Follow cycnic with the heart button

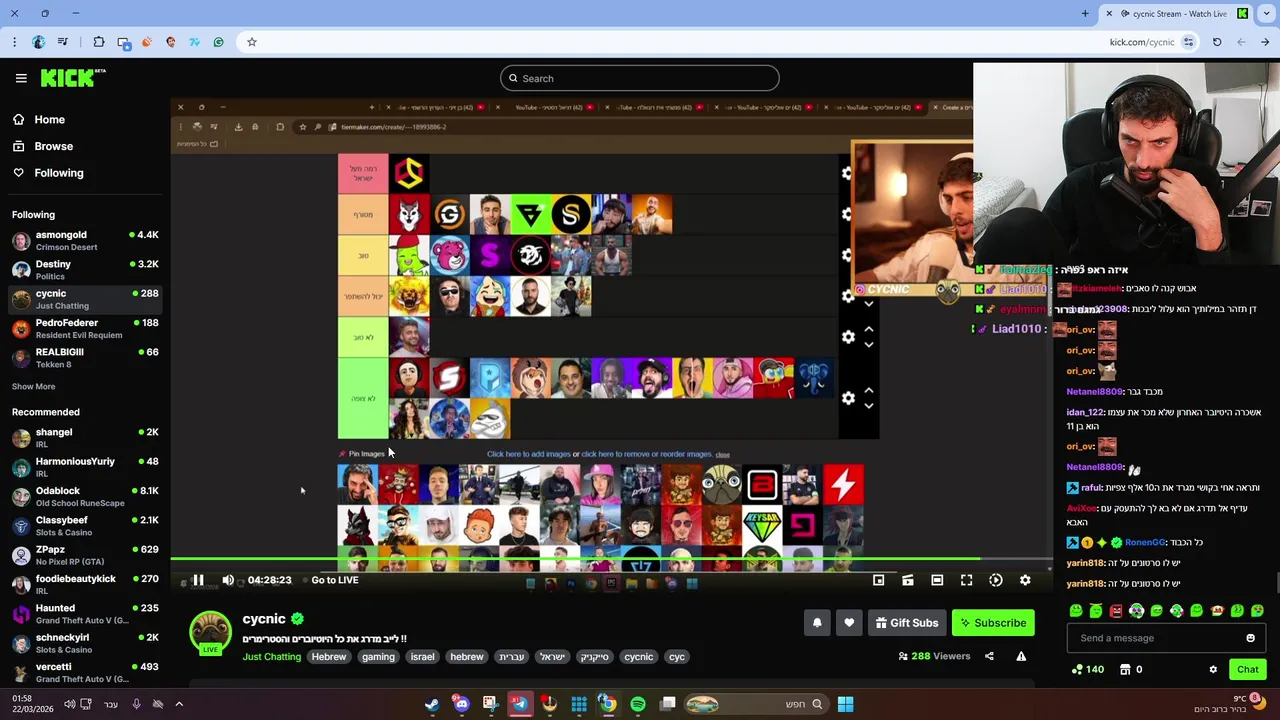point(849,623)
